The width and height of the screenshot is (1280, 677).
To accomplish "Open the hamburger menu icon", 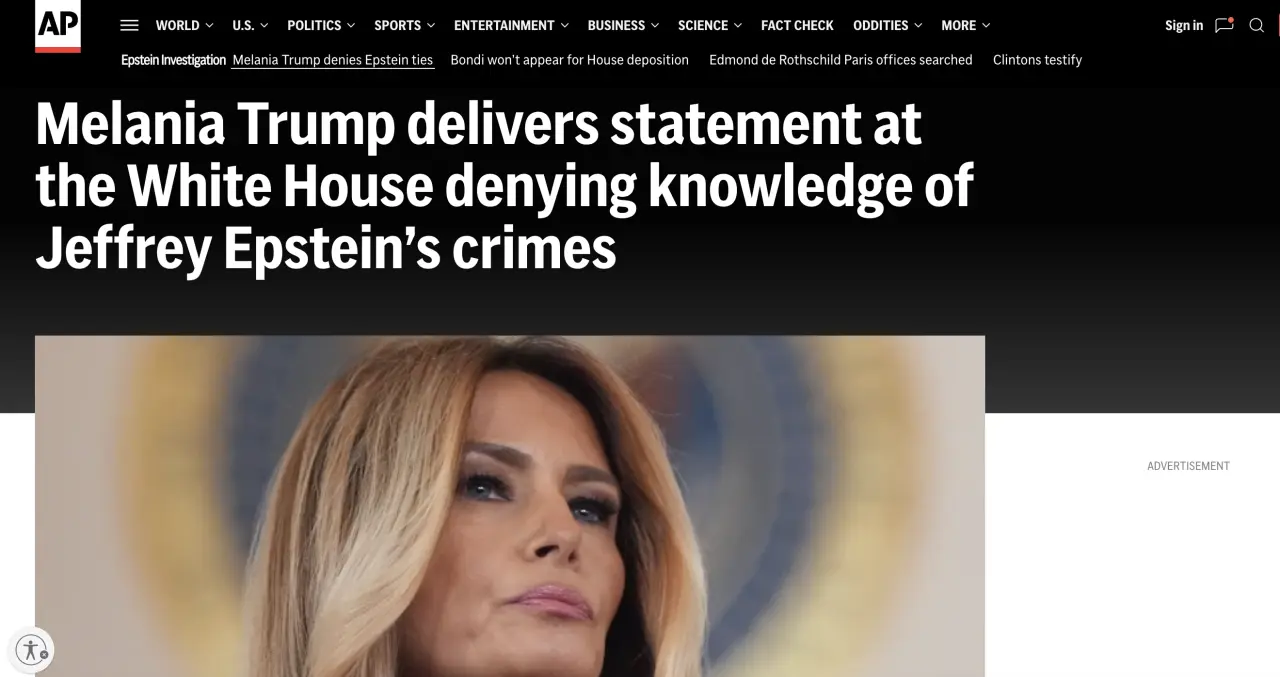I will click(129, 25).
